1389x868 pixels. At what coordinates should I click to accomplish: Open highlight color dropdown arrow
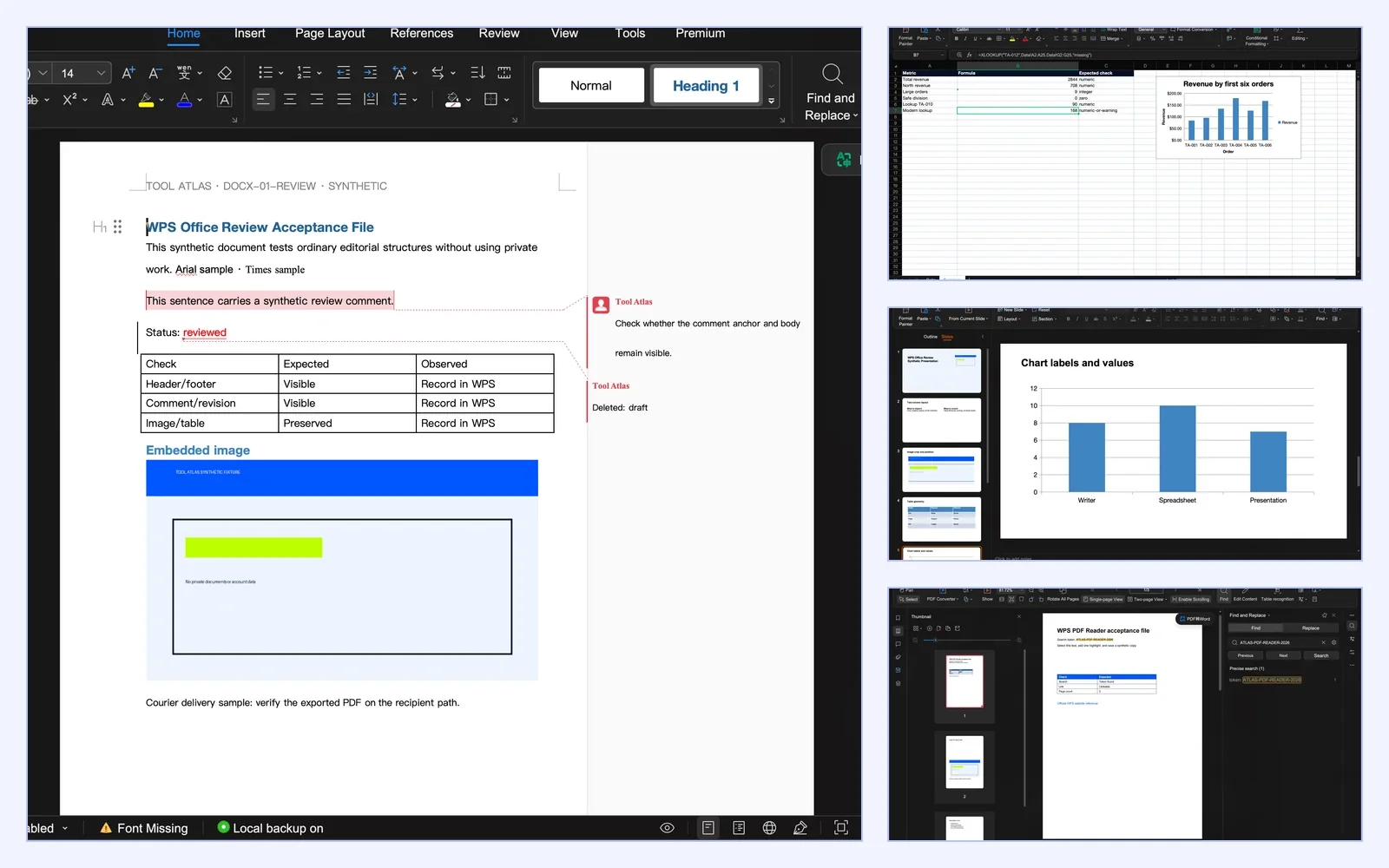[161, 100]
